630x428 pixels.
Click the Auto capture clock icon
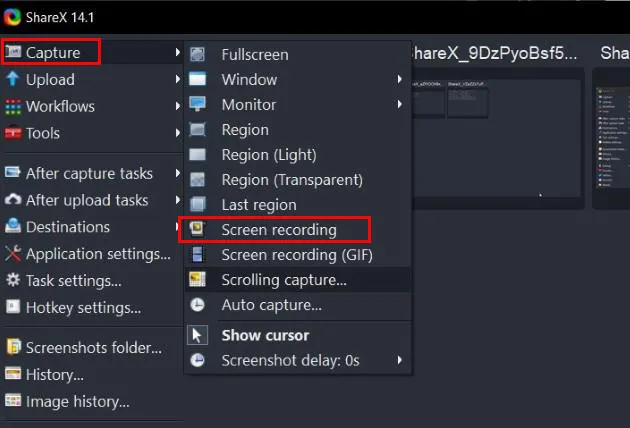coord(197,305)
